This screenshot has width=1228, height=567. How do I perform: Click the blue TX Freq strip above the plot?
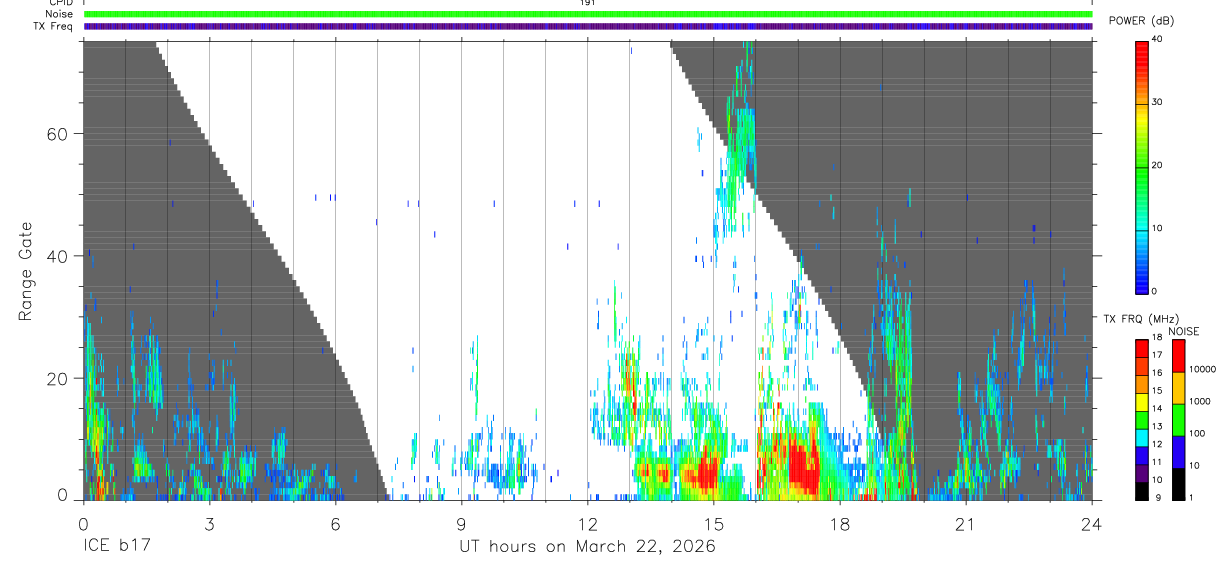(x=588, y=26)
